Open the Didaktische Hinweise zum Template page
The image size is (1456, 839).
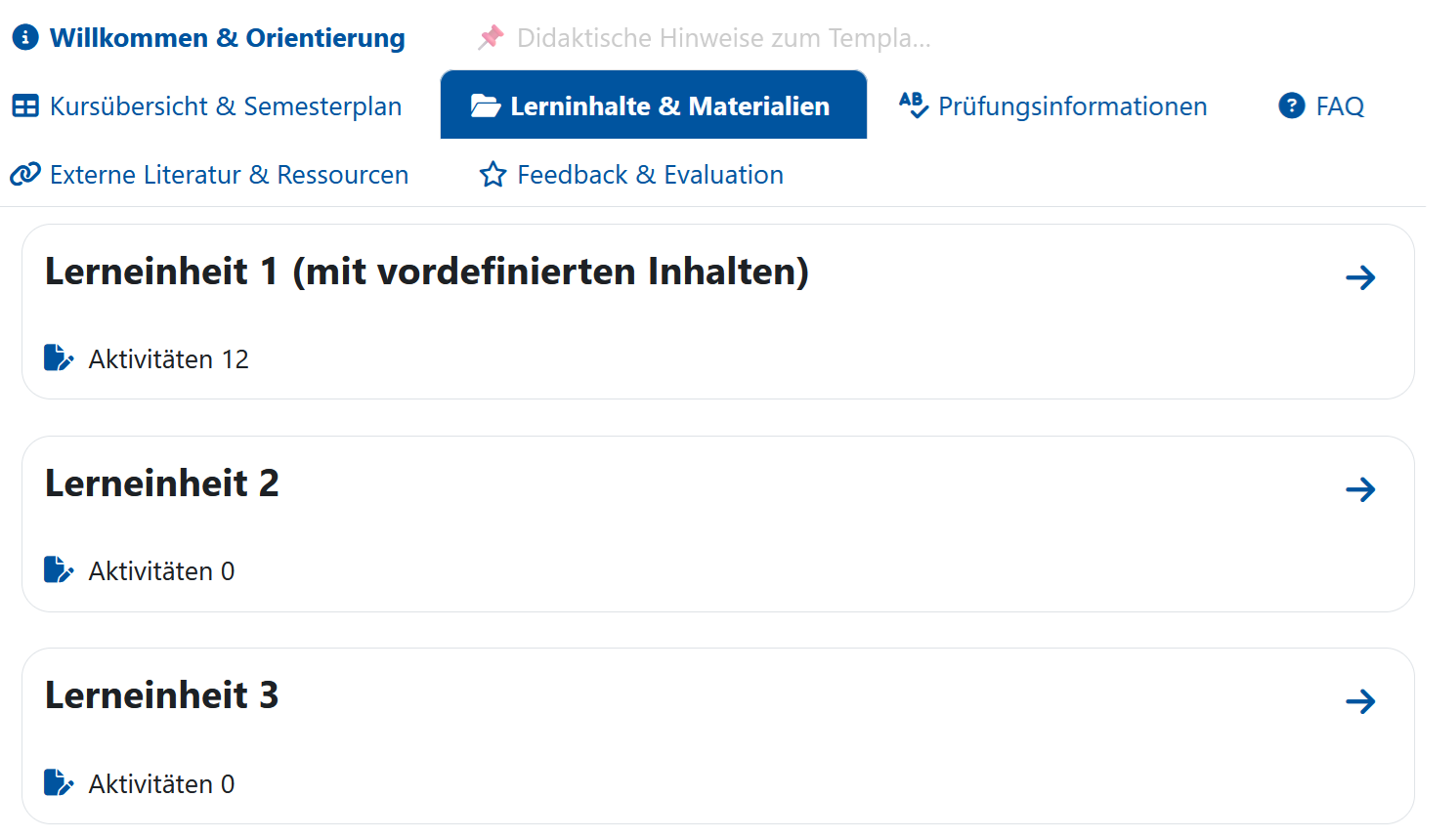pyautogui.click(x=723, y=37)
